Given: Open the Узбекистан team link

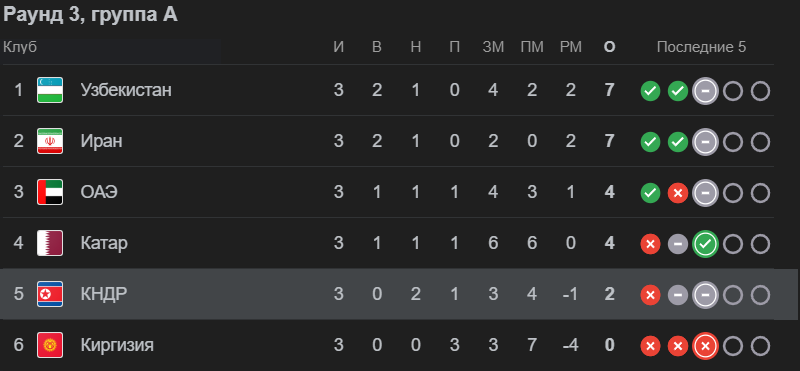Looking at the screenshot, I should coord(126,90).
